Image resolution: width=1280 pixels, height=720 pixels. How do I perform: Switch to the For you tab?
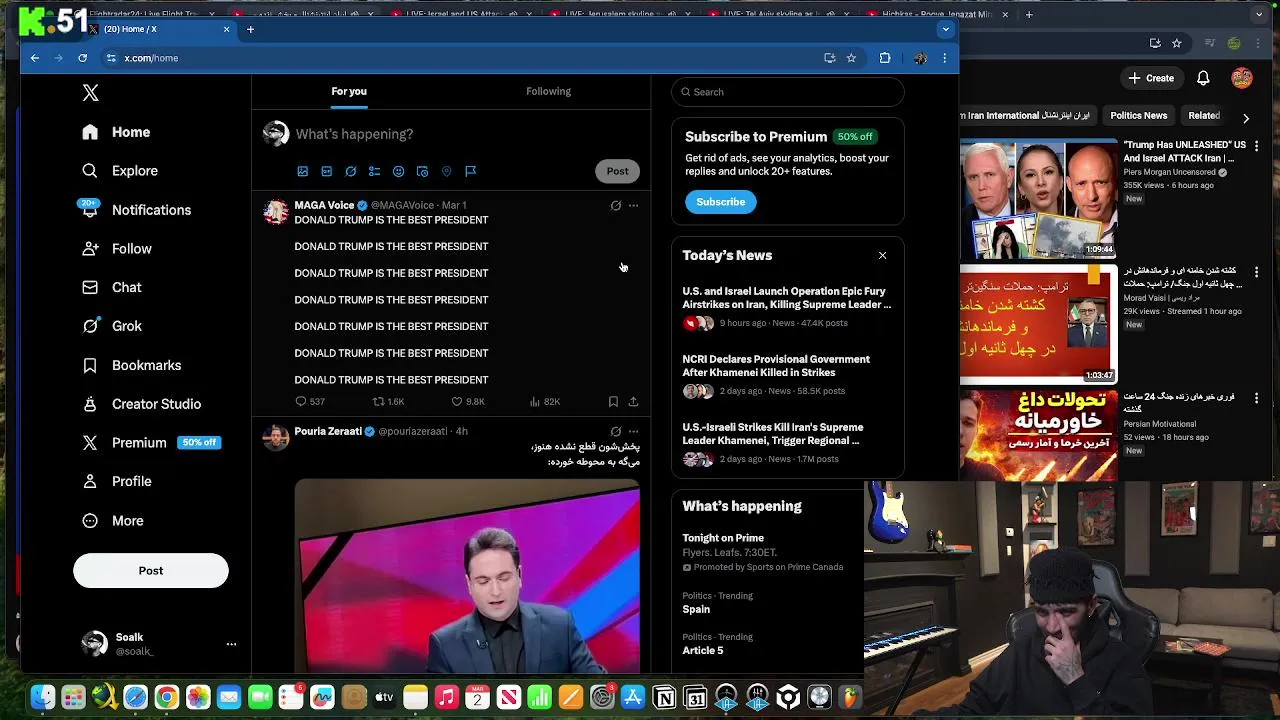tap(349, 91)
